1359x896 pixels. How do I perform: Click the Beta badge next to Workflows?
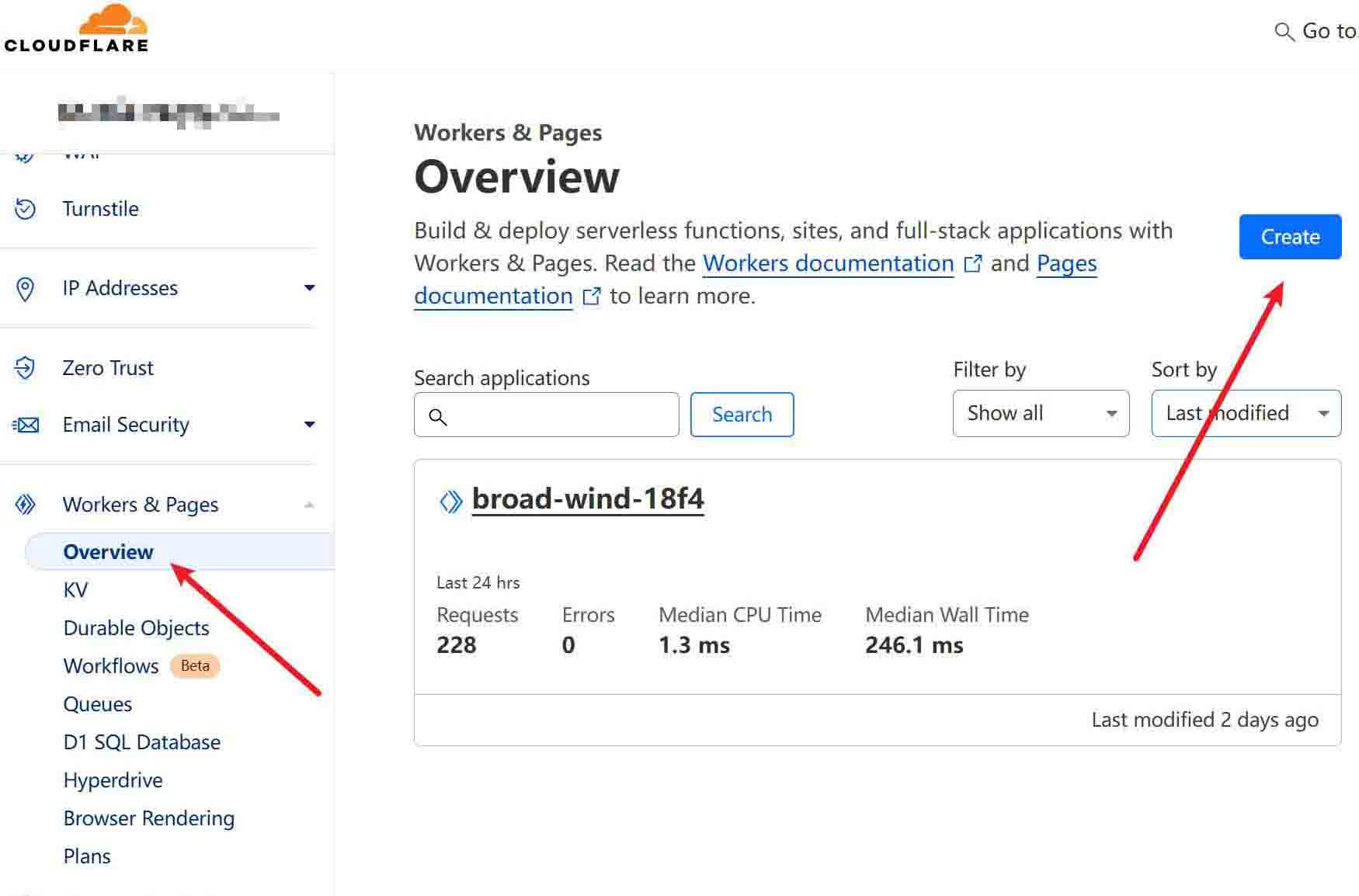click(x=195, y=666)
